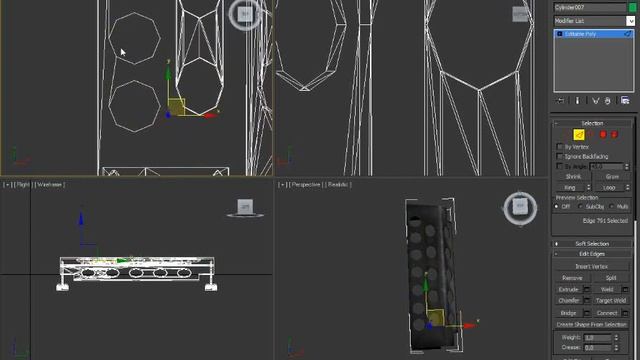Click the ViewCube in the Perspective viewport
Image resolution: width=640 pixels, height=360 pixels.
520,208
